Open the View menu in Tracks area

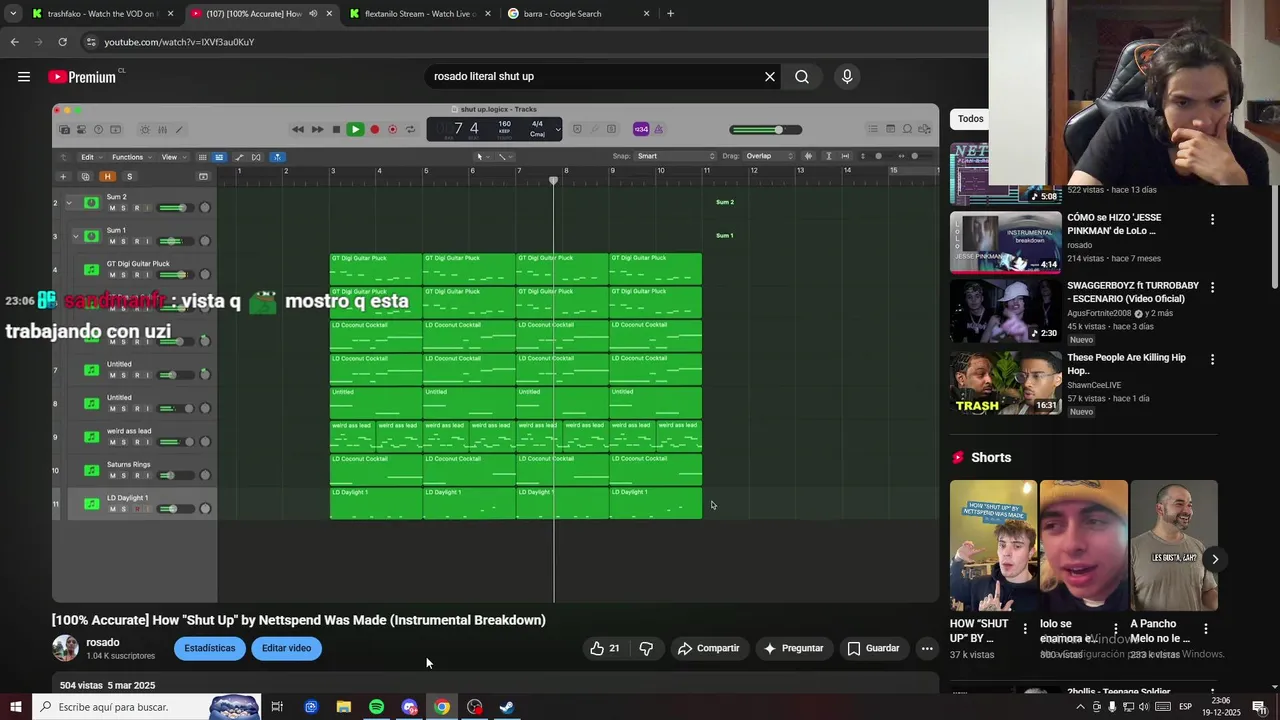173,157
